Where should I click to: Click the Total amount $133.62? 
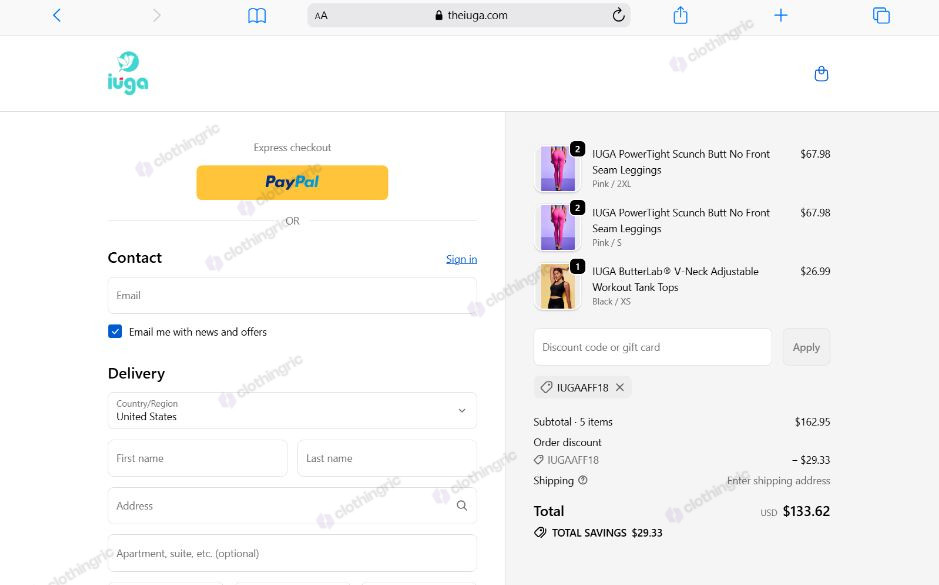806,511
